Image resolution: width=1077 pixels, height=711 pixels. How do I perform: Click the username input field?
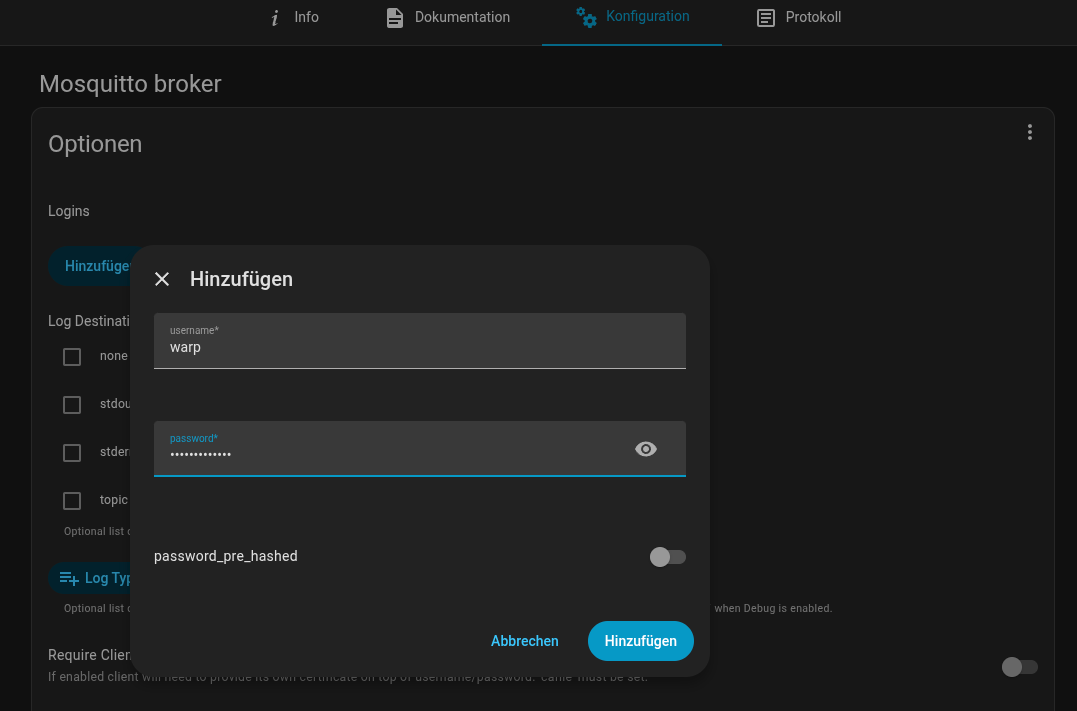click(x=420, y=341)
